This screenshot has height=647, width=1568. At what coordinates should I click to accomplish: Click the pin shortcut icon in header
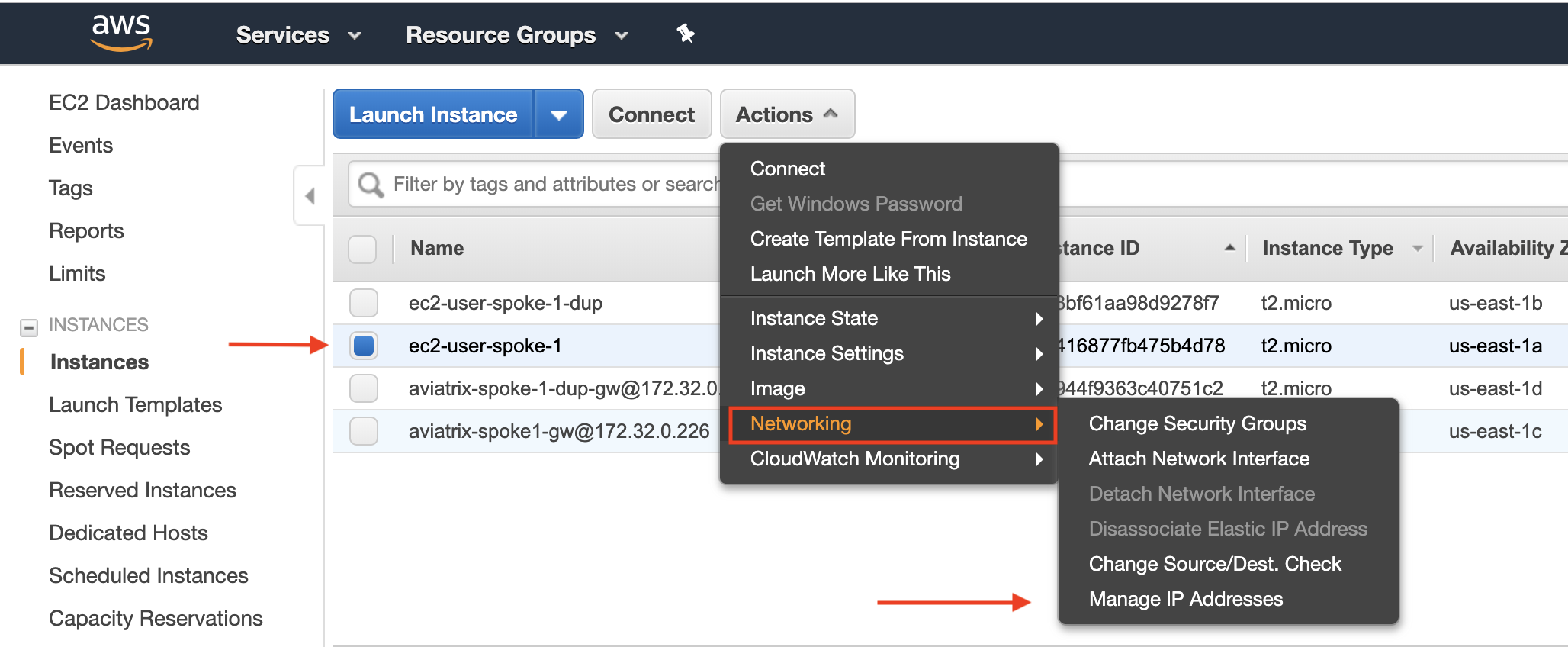coord(685,34)
